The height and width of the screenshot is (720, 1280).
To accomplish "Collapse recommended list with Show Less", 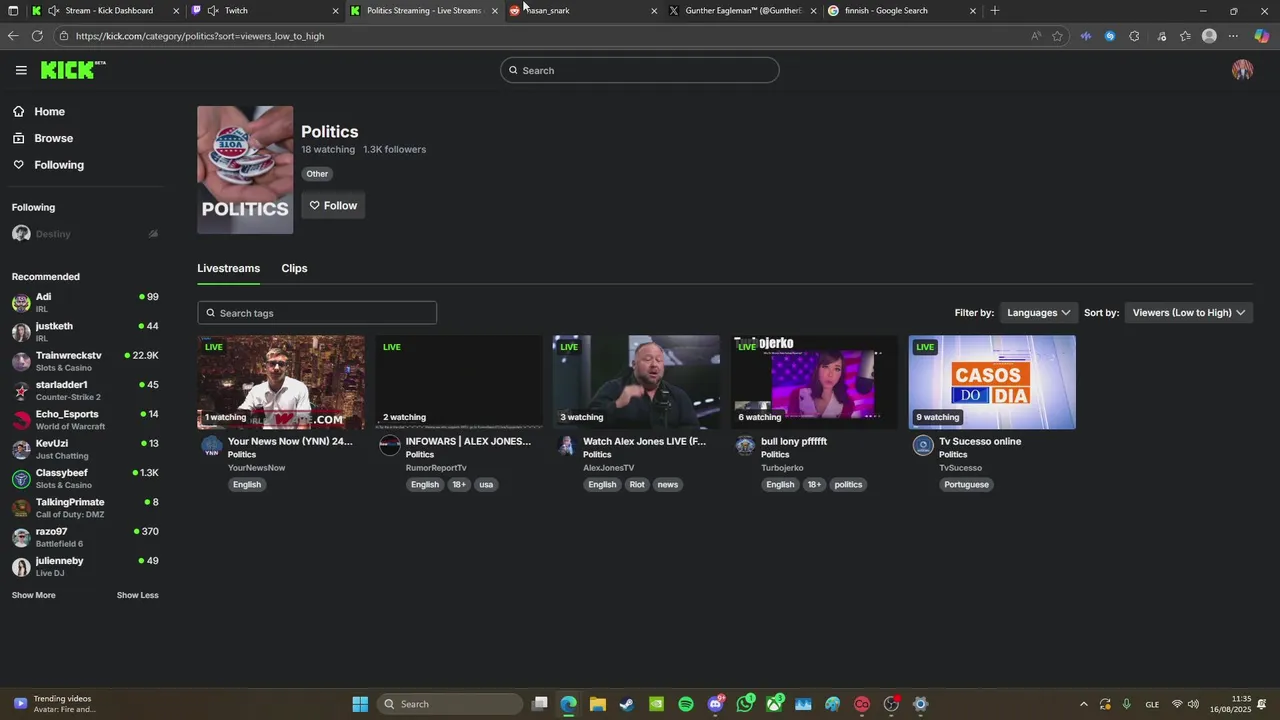I will tap(137, 595).
